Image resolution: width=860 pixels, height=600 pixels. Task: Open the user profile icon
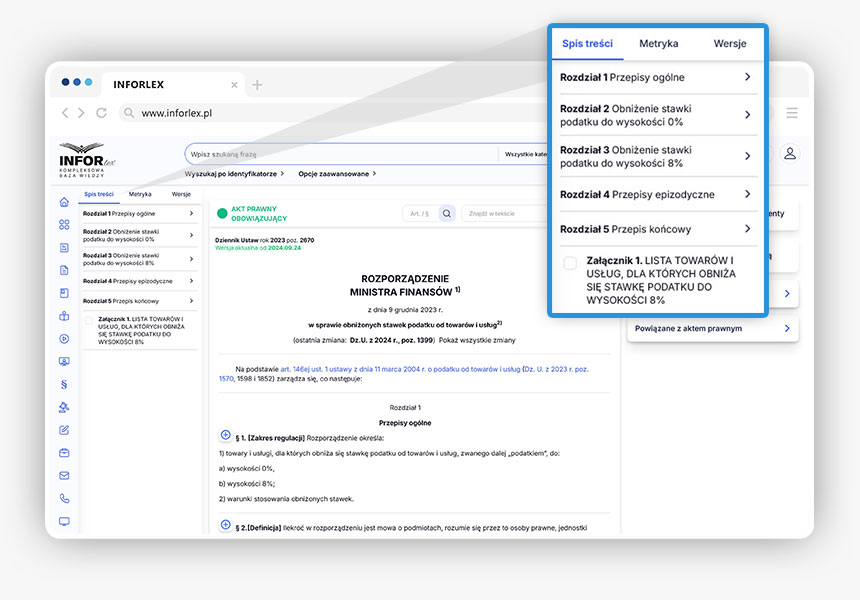click(x=790, y=154)
